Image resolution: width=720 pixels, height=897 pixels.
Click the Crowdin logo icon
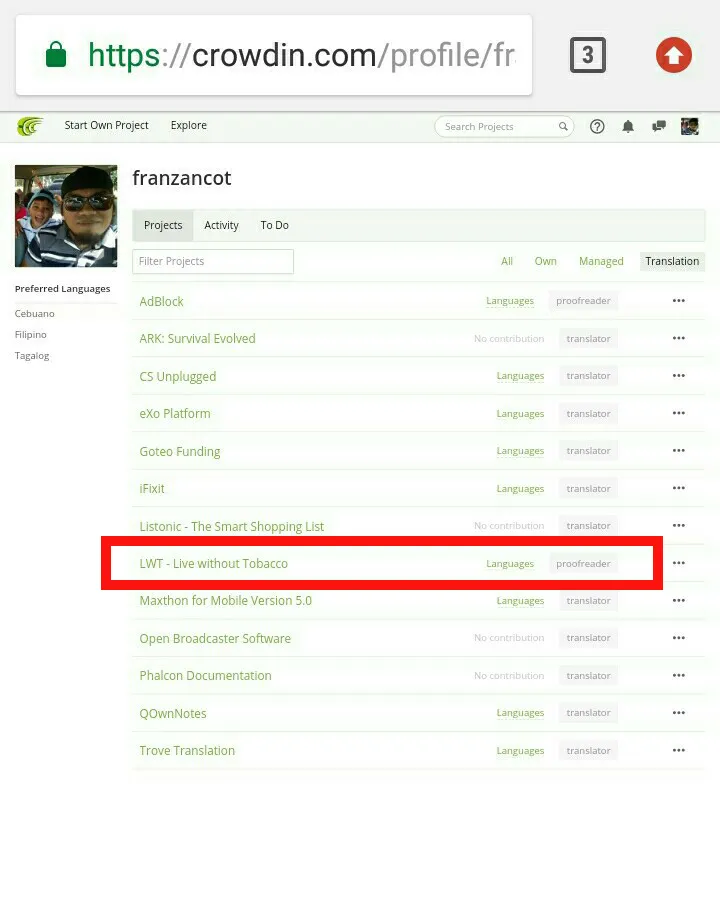[x=30, y=126]
